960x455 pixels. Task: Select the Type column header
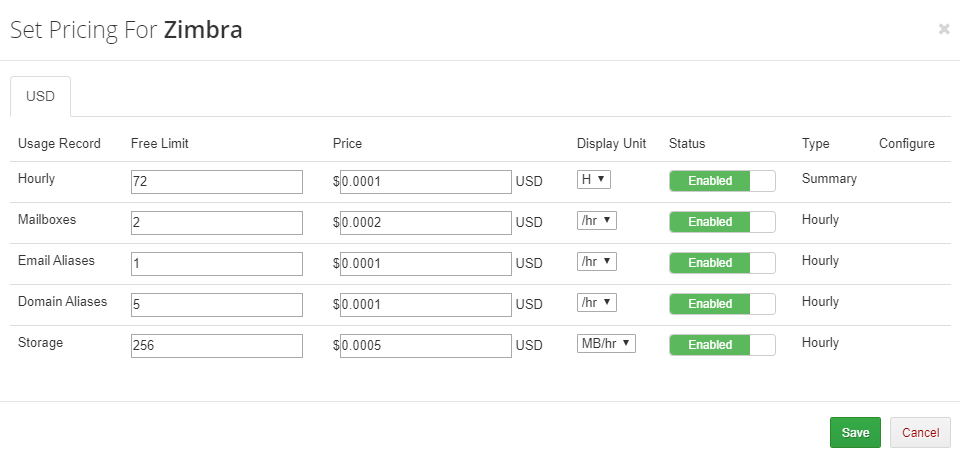click(x=816, y=143)
